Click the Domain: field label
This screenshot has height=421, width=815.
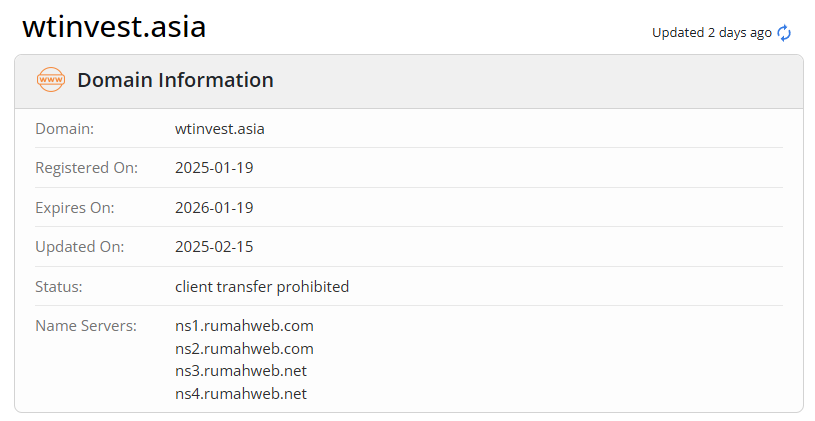64,128
